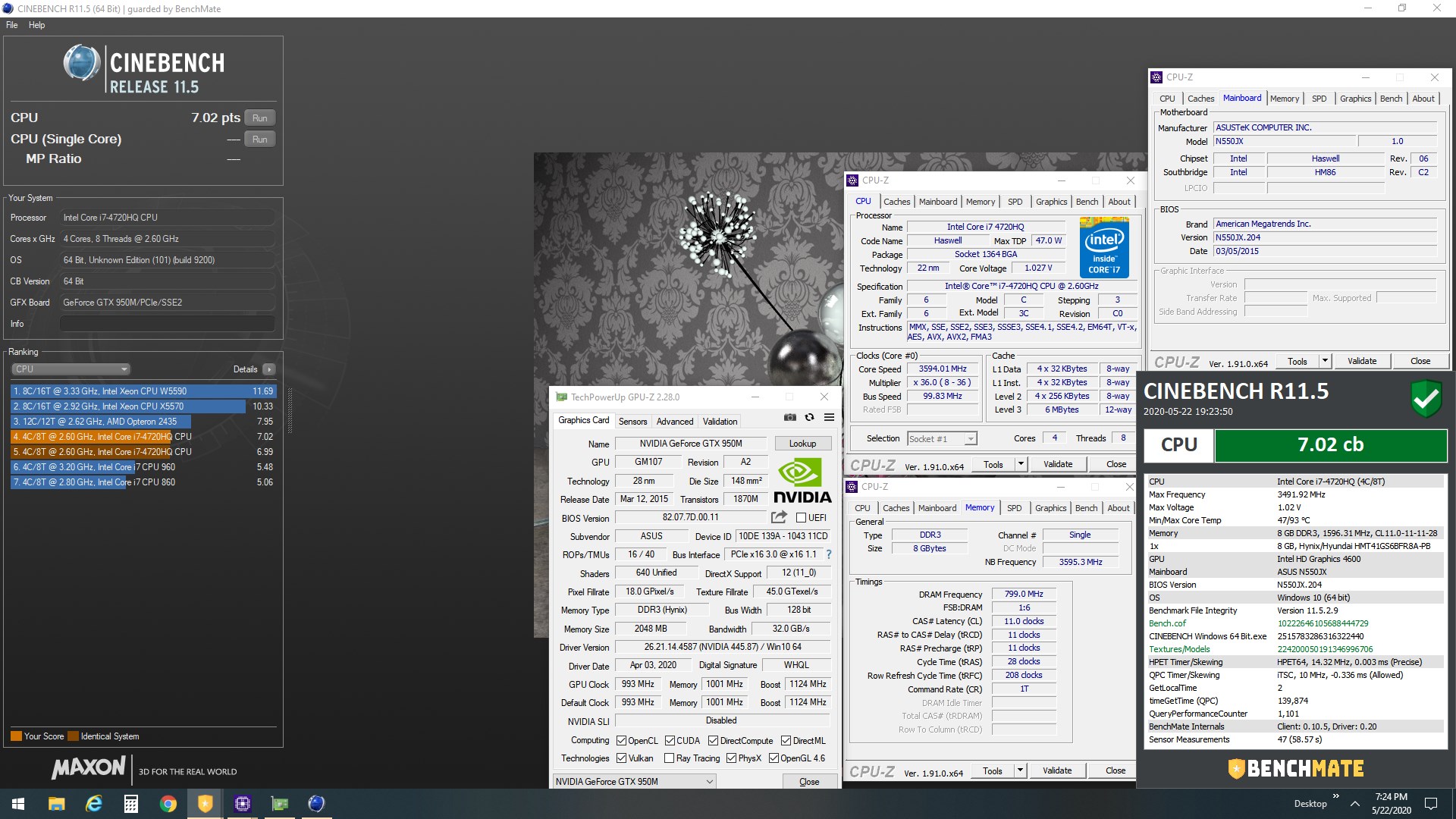Open the Windows notification center
This screenshot has height=819, width=1456.
(1431, 804)
